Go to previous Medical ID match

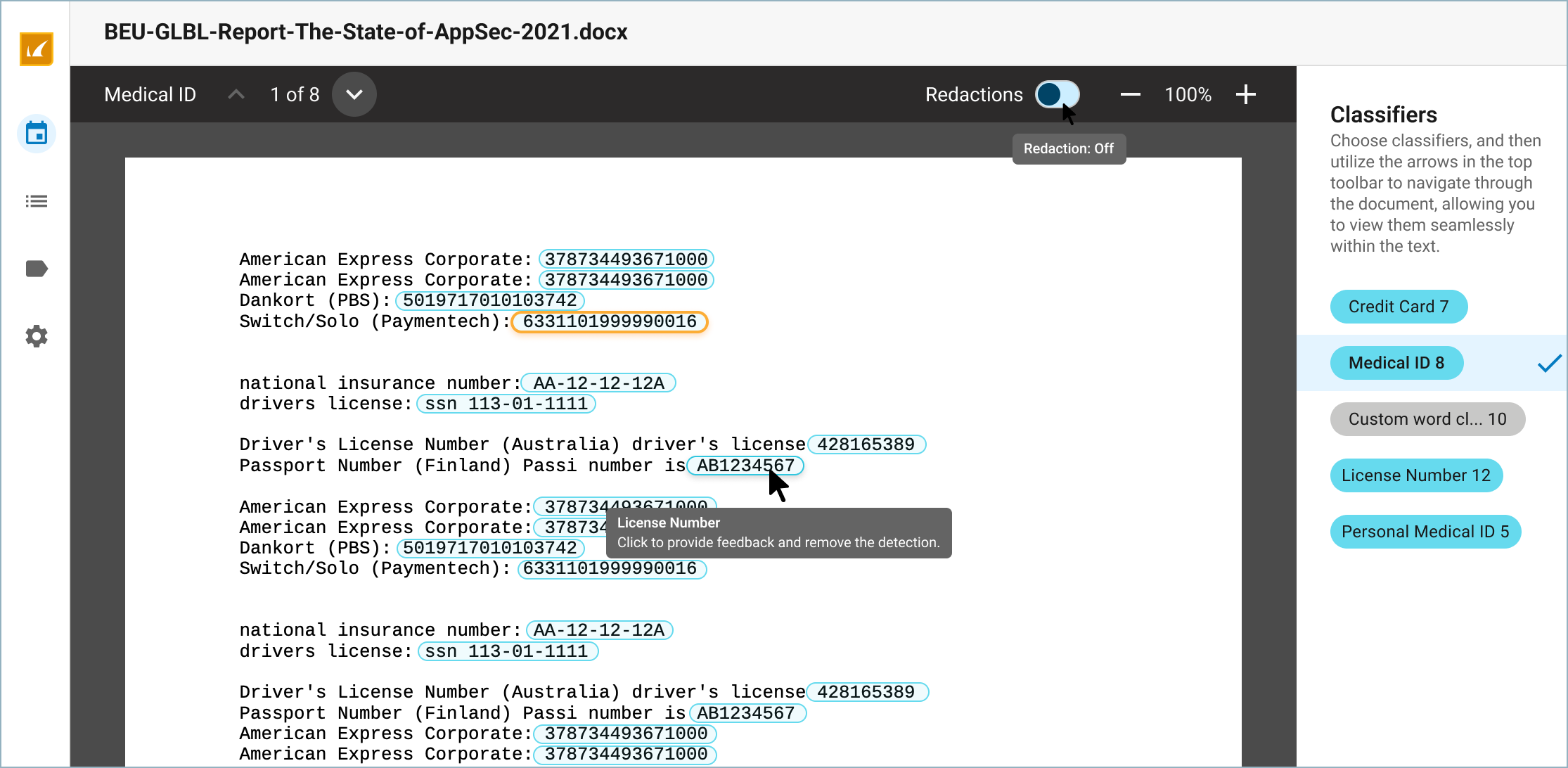236,94
